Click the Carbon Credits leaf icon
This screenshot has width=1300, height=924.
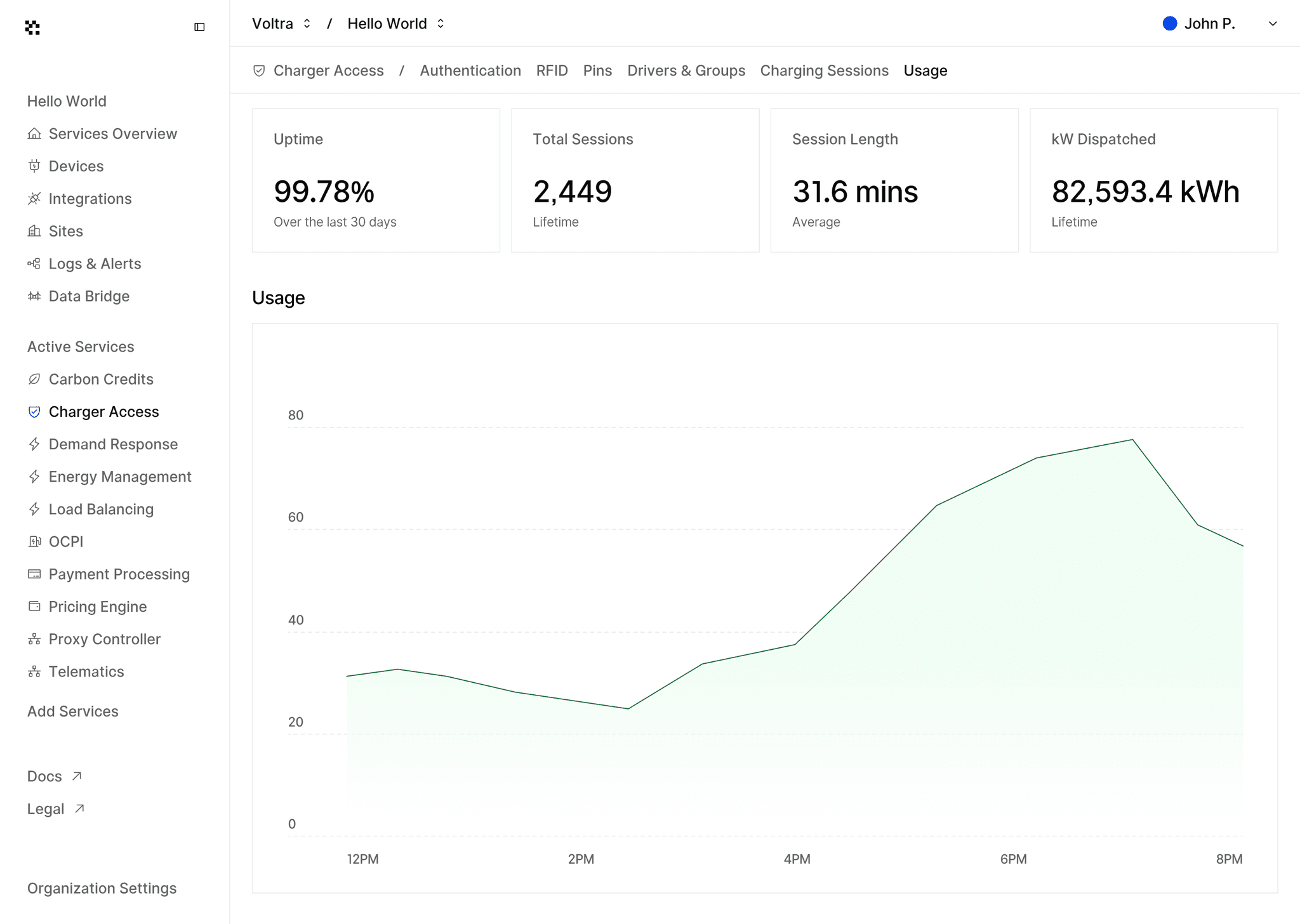pyautogui.click(x=34, y=379)
